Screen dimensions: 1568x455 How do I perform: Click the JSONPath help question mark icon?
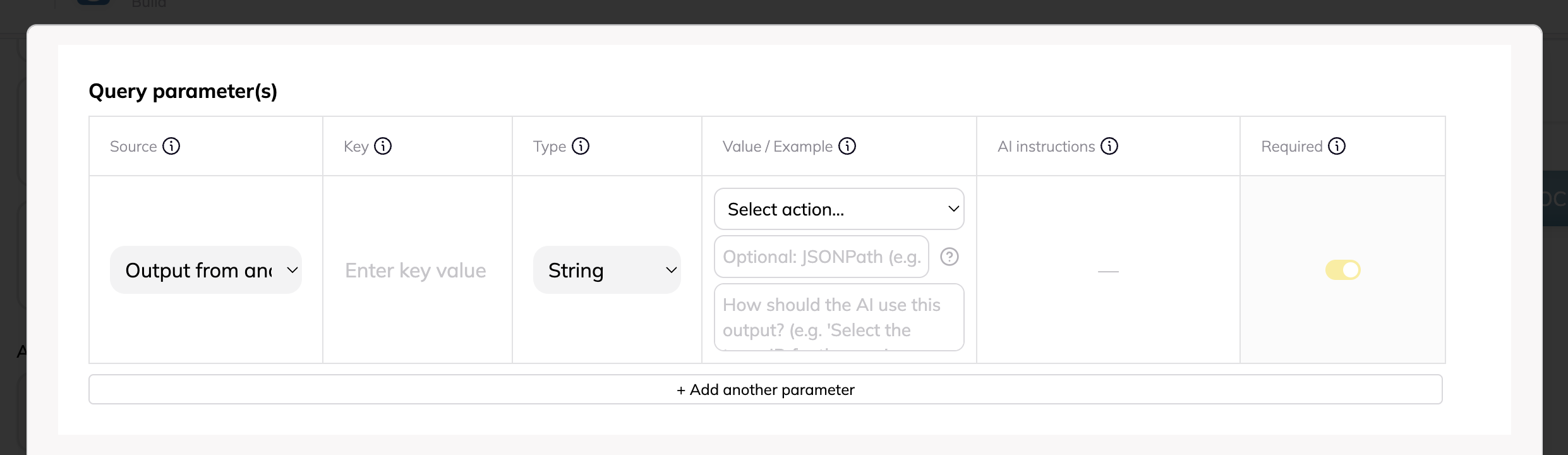click(x=950, y=257)
